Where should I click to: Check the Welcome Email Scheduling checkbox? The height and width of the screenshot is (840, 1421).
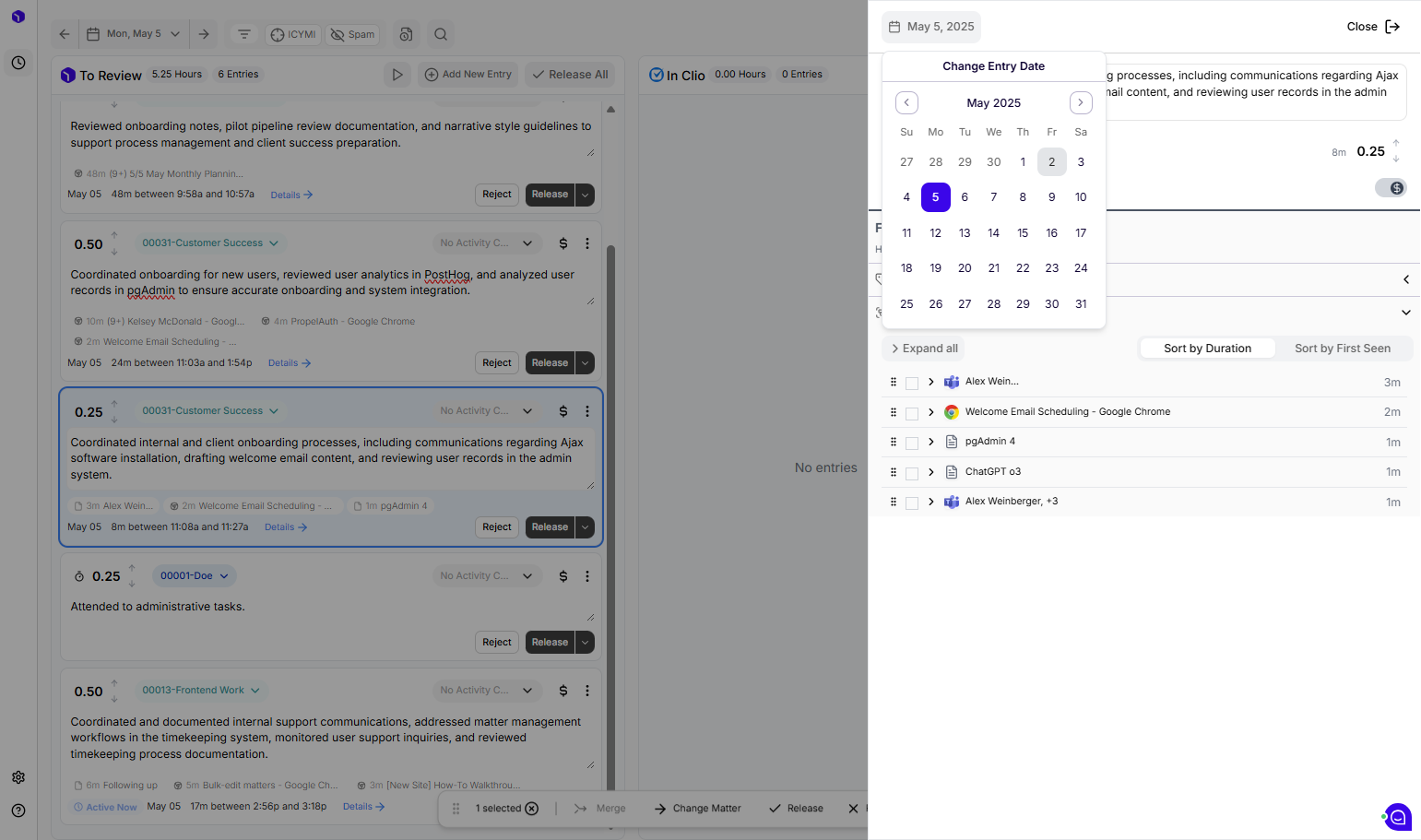[912, 414]
